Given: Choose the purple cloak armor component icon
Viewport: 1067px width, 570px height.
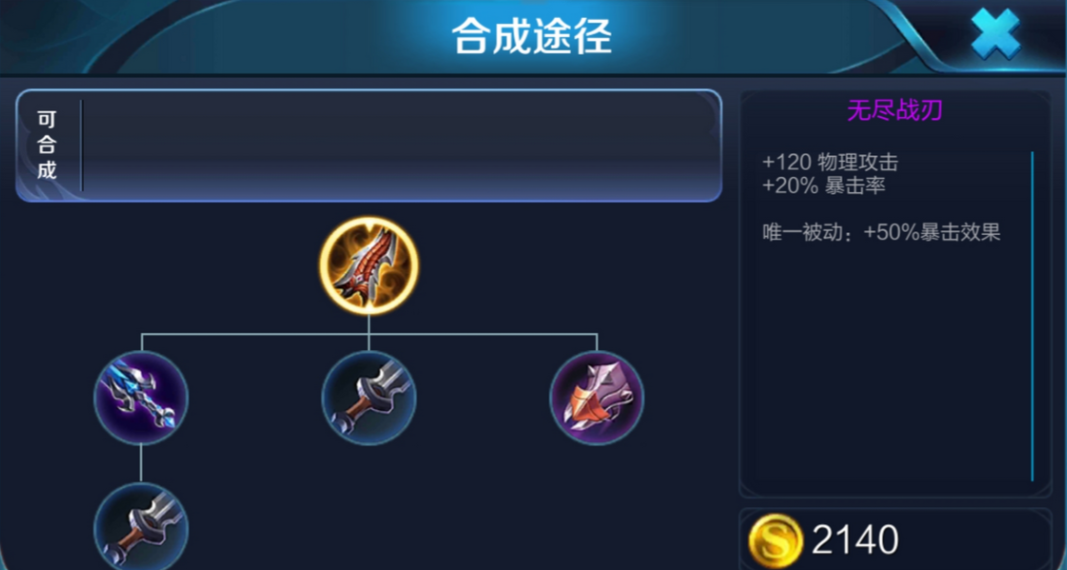Looking at the screenshot, I should point(597,398).
